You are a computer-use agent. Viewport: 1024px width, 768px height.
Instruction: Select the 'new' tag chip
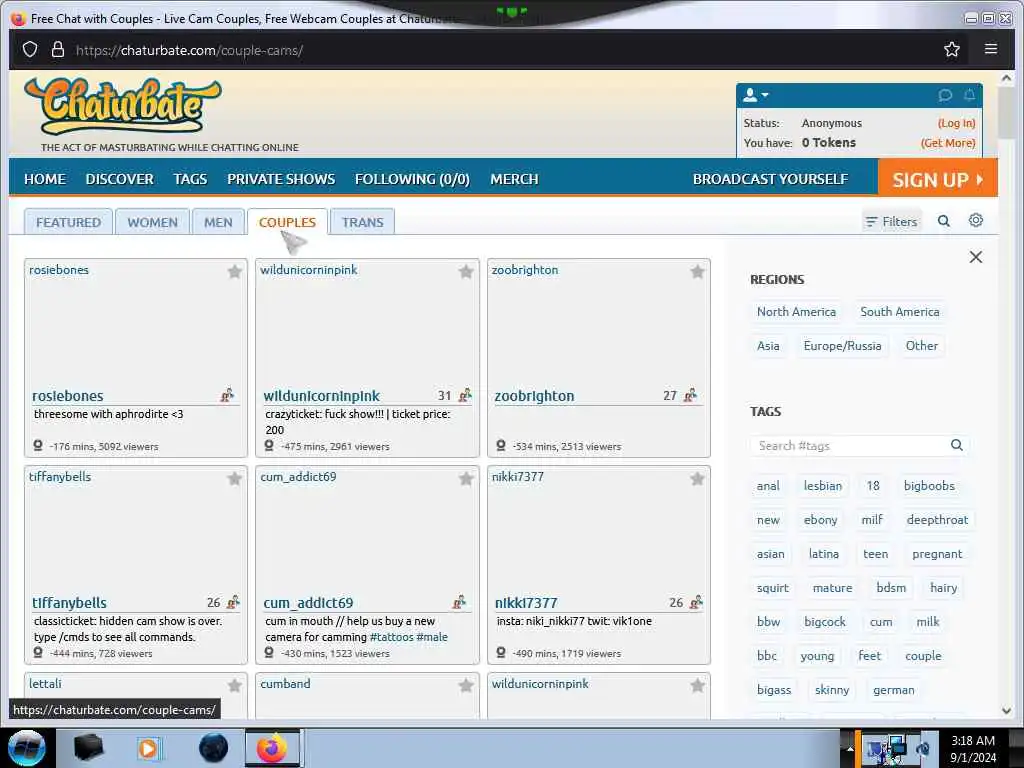768,520
